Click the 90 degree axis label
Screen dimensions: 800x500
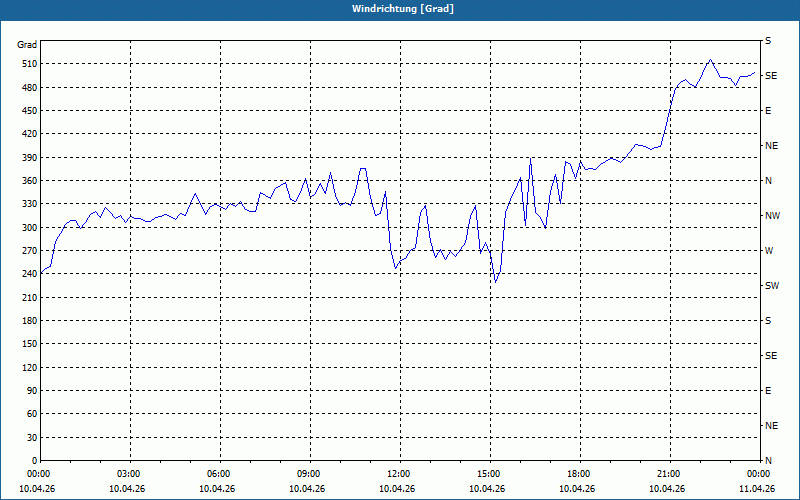coord(32,391)
